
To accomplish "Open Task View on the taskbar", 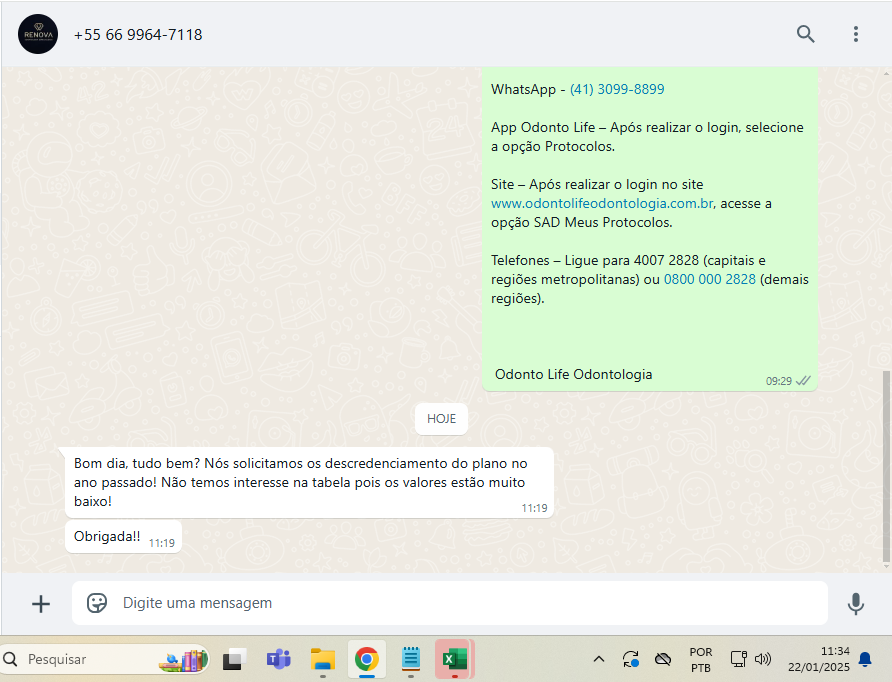I will pyautogui.click(x=234, y=659).
